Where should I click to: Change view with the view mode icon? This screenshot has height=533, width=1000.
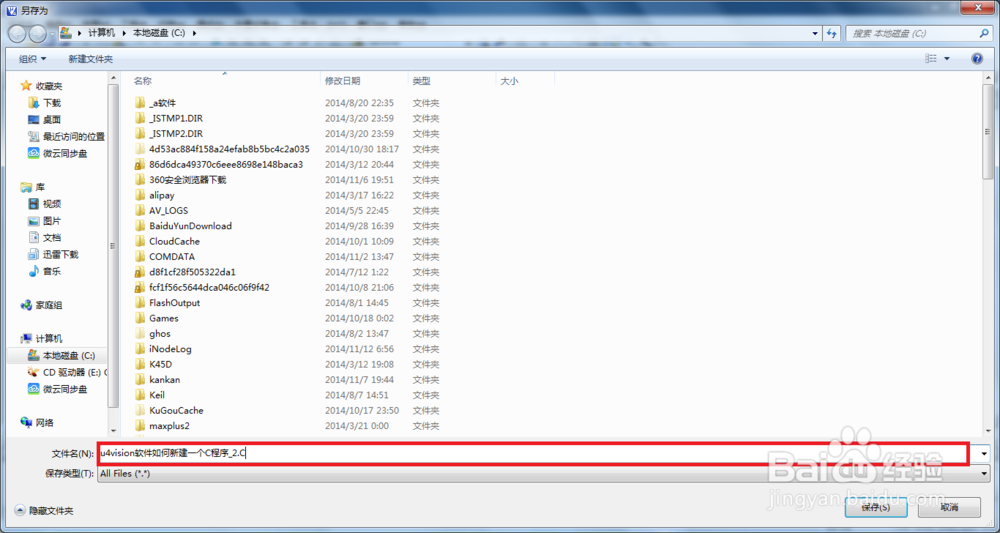point(930,59)
